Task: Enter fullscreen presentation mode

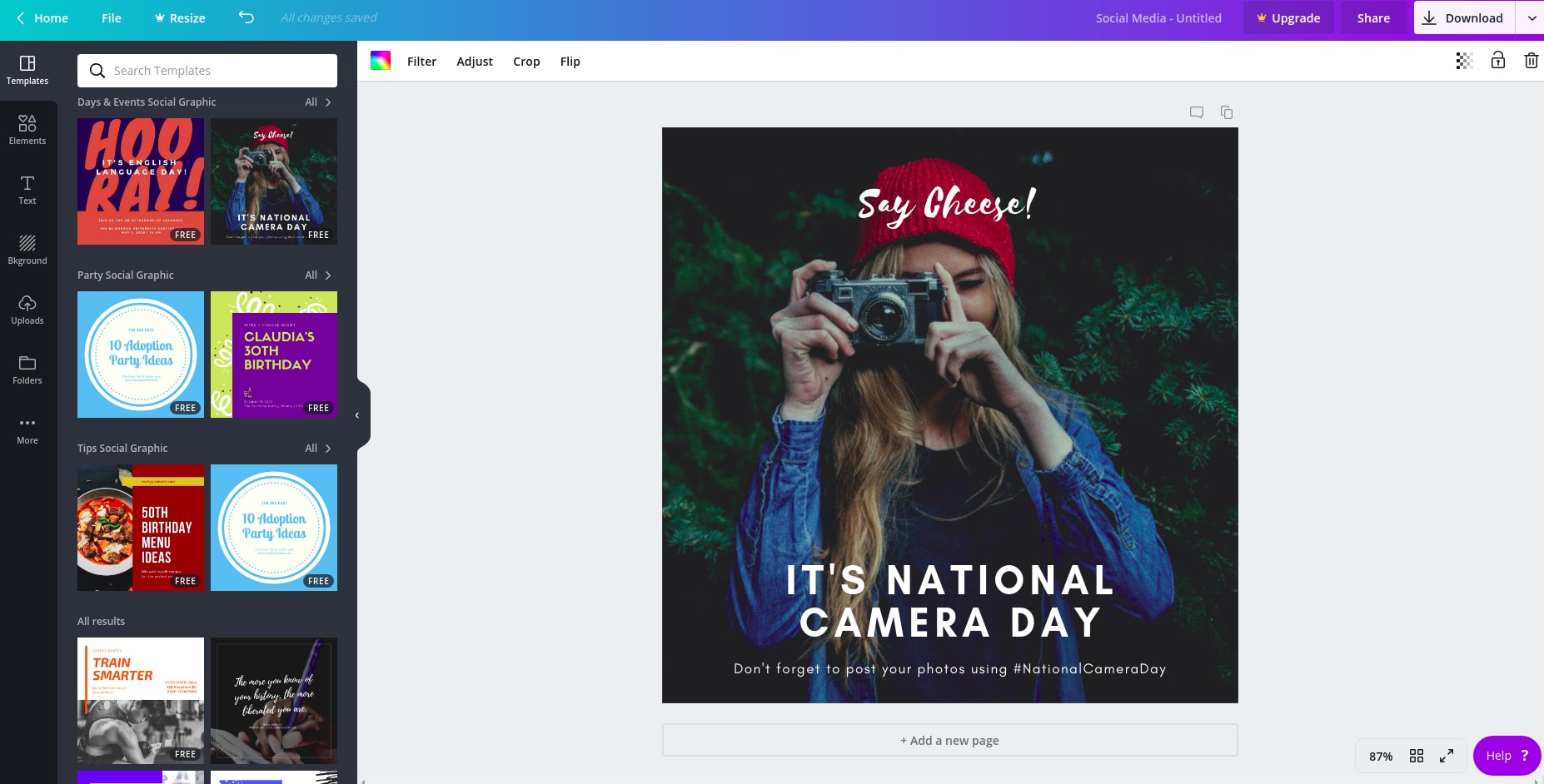Action: tap(1447, 756)
